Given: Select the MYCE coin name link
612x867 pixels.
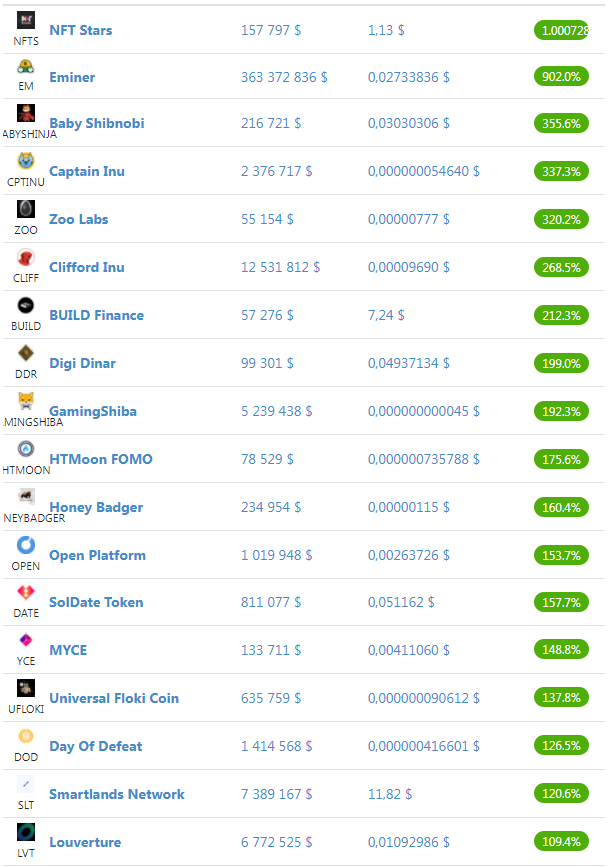Looking at the screenshot, I should coord(68,650).
